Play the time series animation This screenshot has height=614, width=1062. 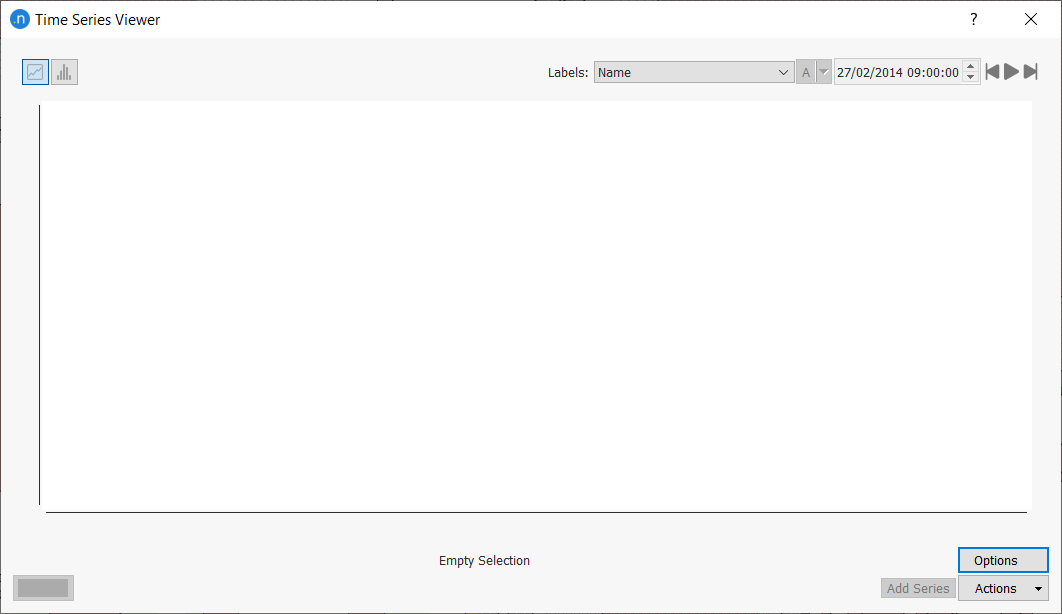point(1012,72)
